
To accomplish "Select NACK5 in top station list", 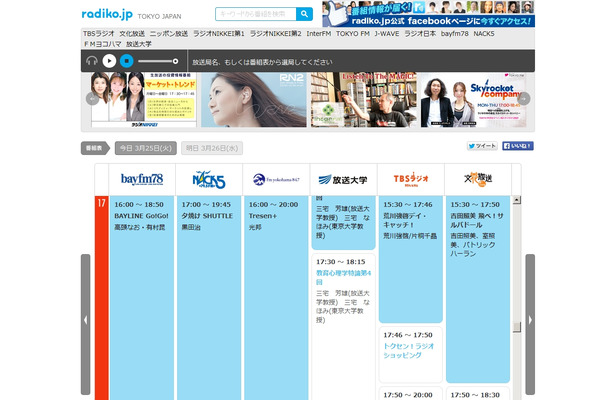I will (484, 34).
